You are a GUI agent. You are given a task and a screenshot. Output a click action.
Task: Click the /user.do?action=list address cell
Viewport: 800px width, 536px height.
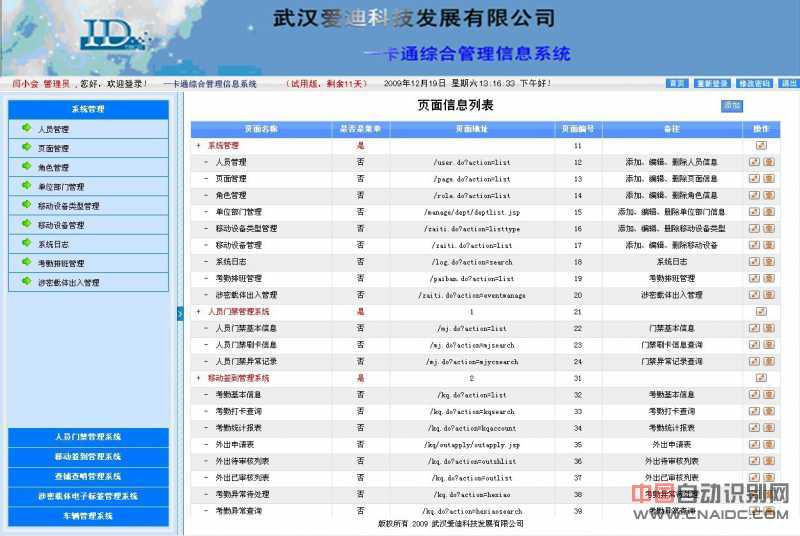[472, 163]
